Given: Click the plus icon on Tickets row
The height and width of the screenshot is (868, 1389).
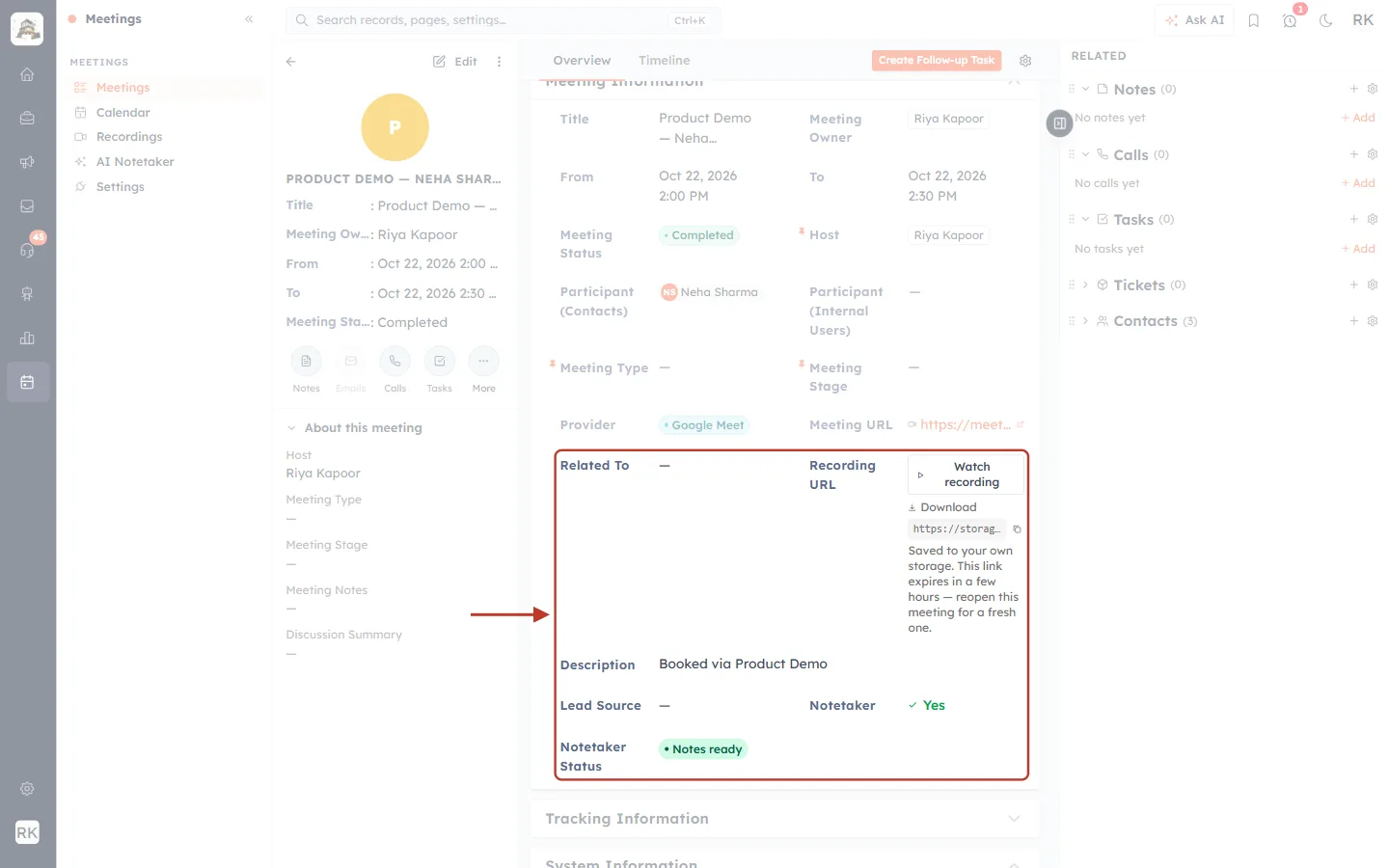Looking at the screenshot, I should pos(1353,285).
